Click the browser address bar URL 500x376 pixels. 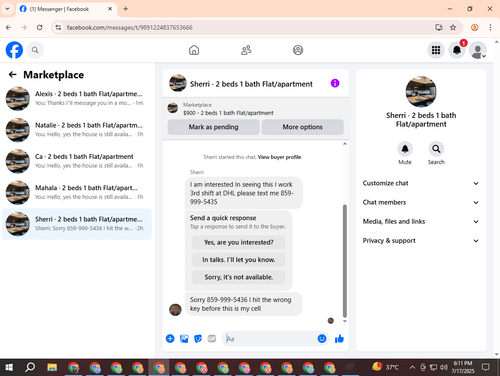130,27
